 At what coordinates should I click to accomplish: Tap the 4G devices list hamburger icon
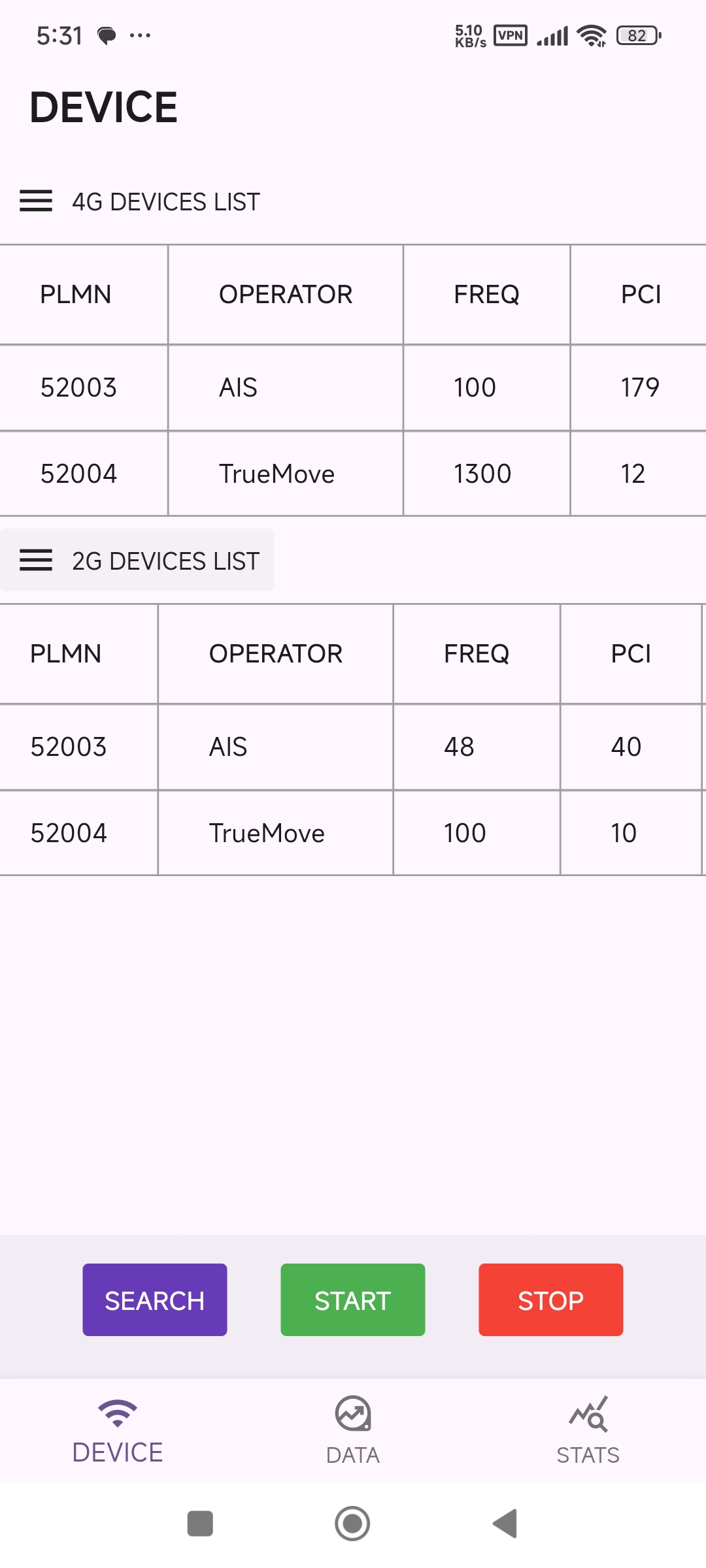click(36, 201)
